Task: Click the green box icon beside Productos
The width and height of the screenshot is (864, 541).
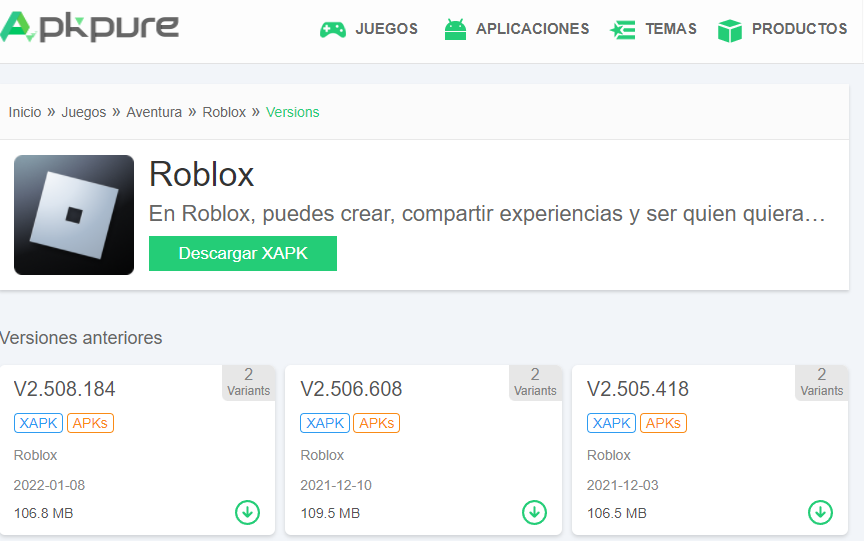Action: [730, 30]
